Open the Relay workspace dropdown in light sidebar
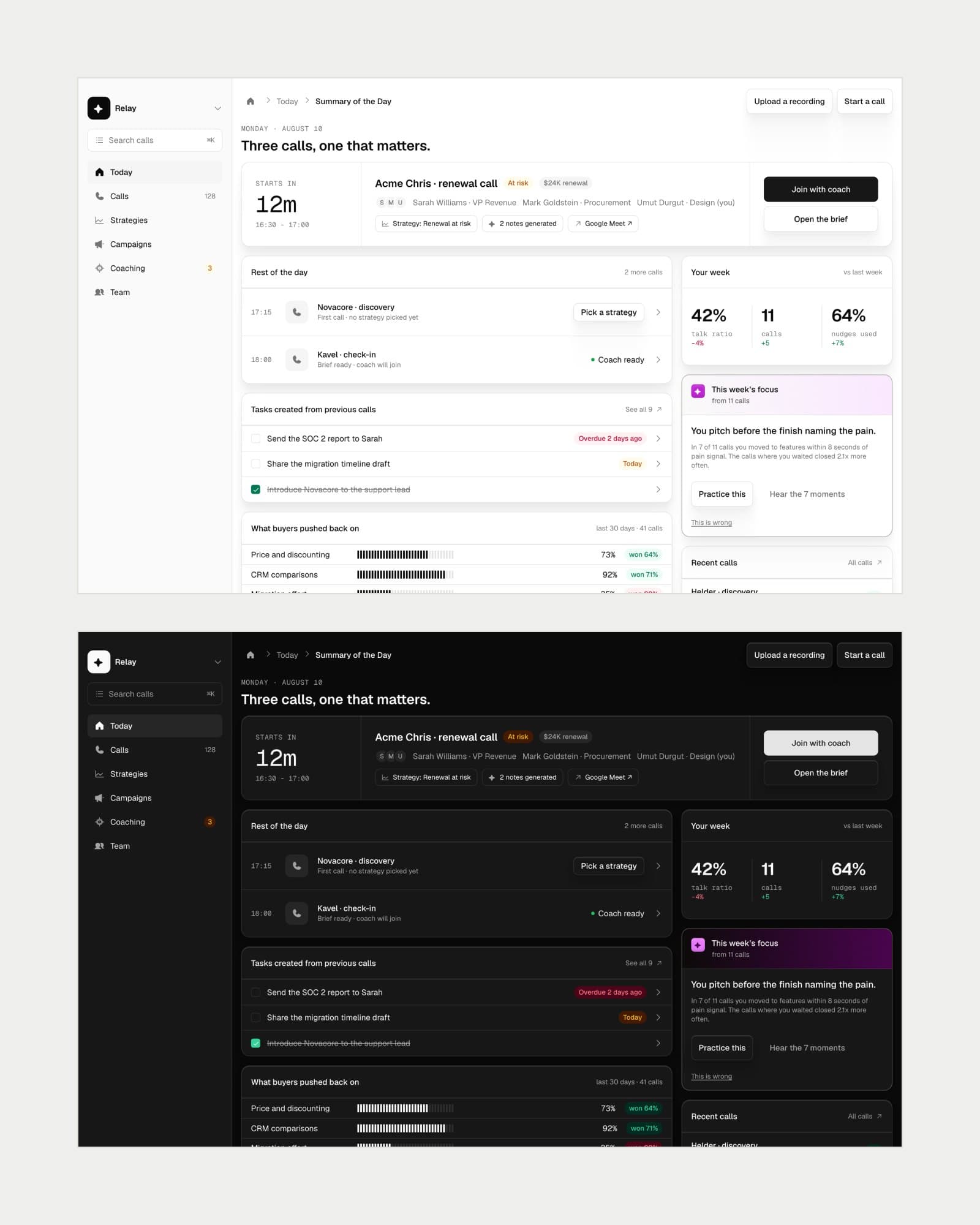The height and width of the screenshot is (1225, 980). pyautogui.click(x=217, y=108)
